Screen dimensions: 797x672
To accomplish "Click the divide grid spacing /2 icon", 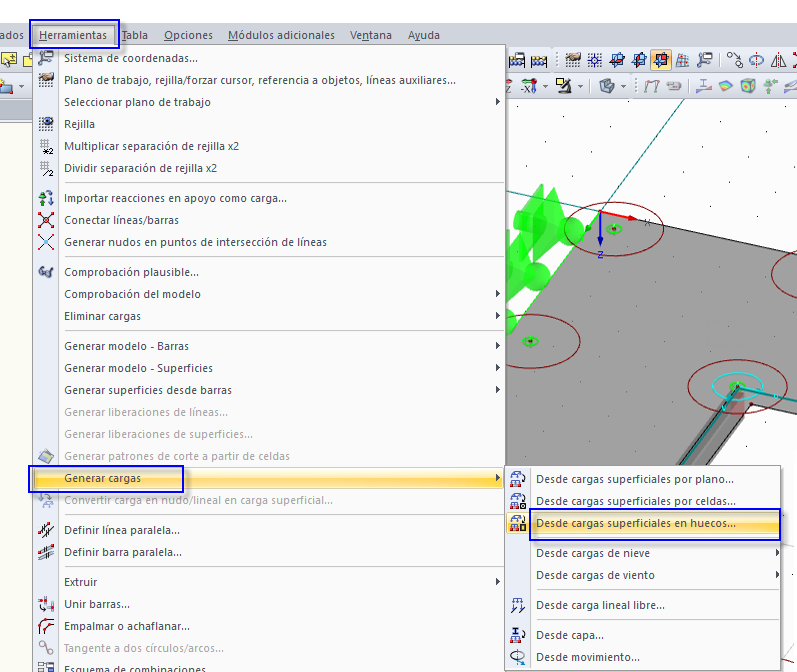I will [46, 168].
